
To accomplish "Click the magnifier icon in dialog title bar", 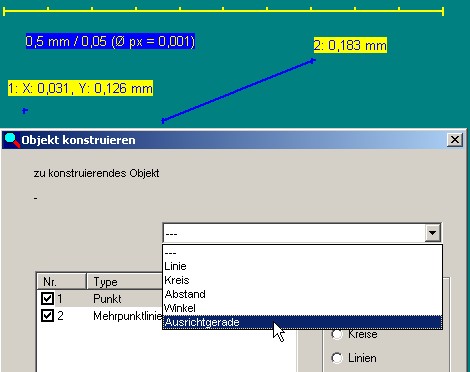I will tap(12, 140).
